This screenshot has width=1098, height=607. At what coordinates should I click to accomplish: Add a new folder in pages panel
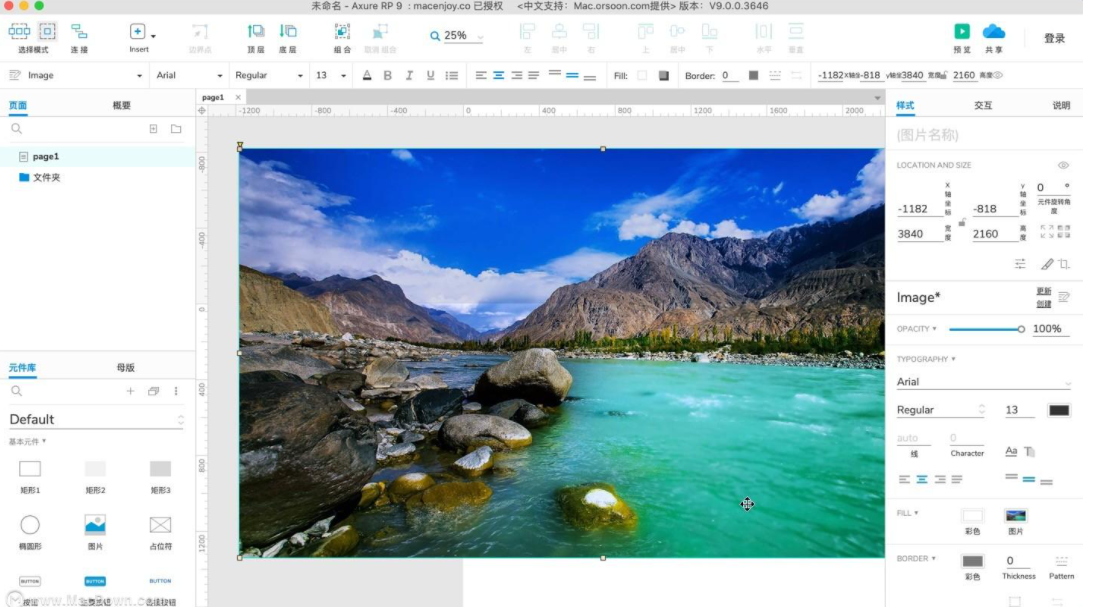[x=176, y=129]
